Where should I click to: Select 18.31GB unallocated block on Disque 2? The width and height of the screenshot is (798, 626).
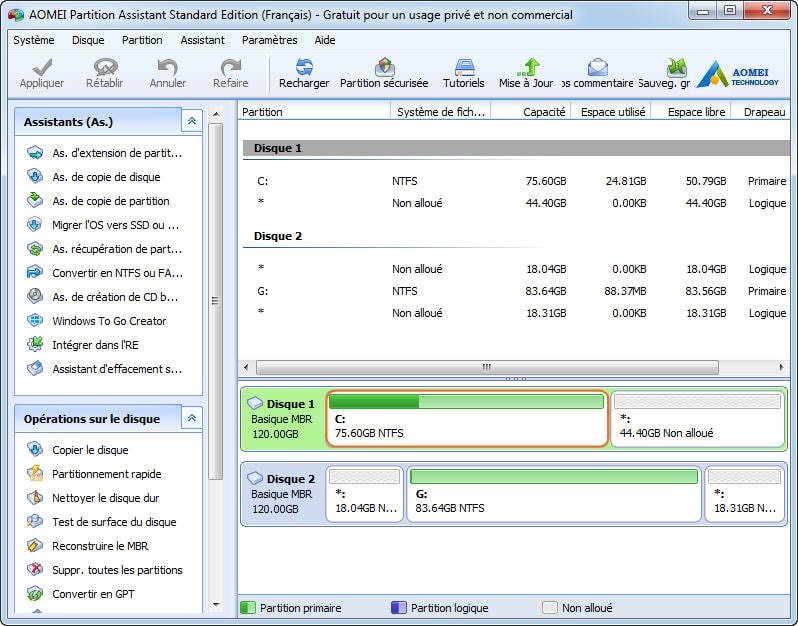click(745, 494)
